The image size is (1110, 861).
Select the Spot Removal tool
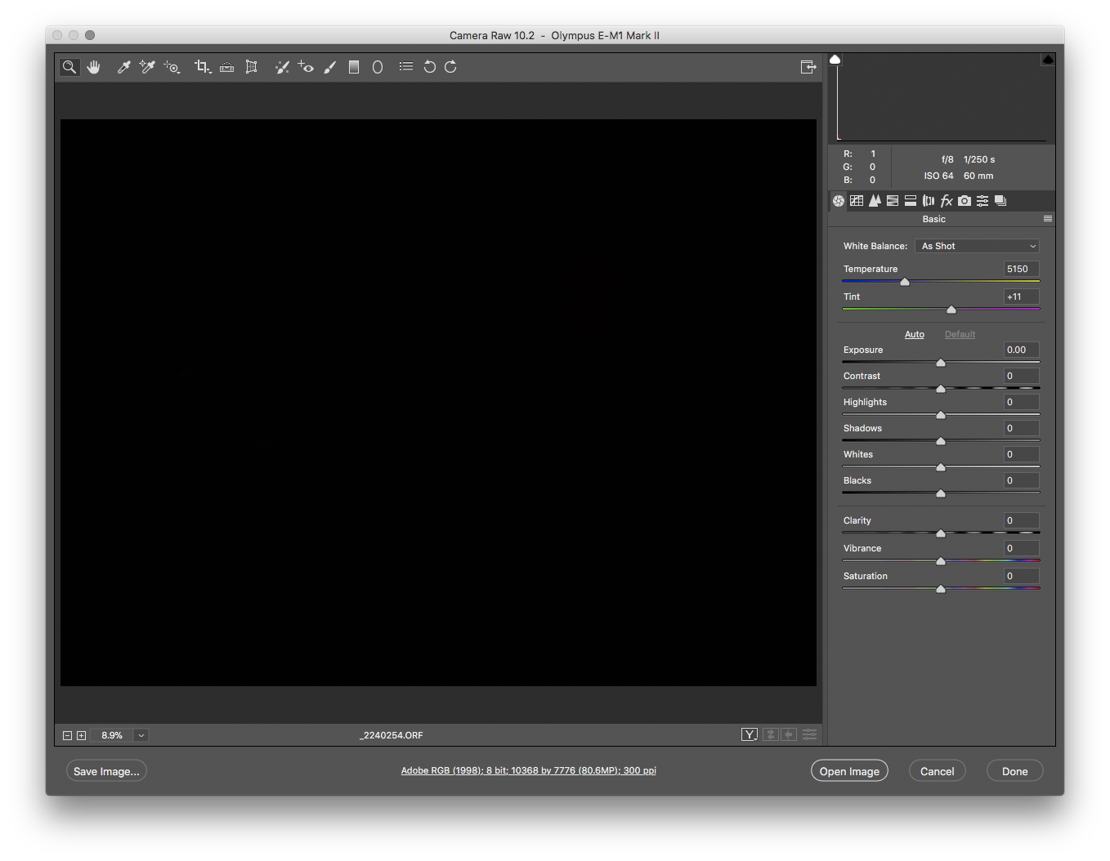pyautogui.click(x=282, y=67)
